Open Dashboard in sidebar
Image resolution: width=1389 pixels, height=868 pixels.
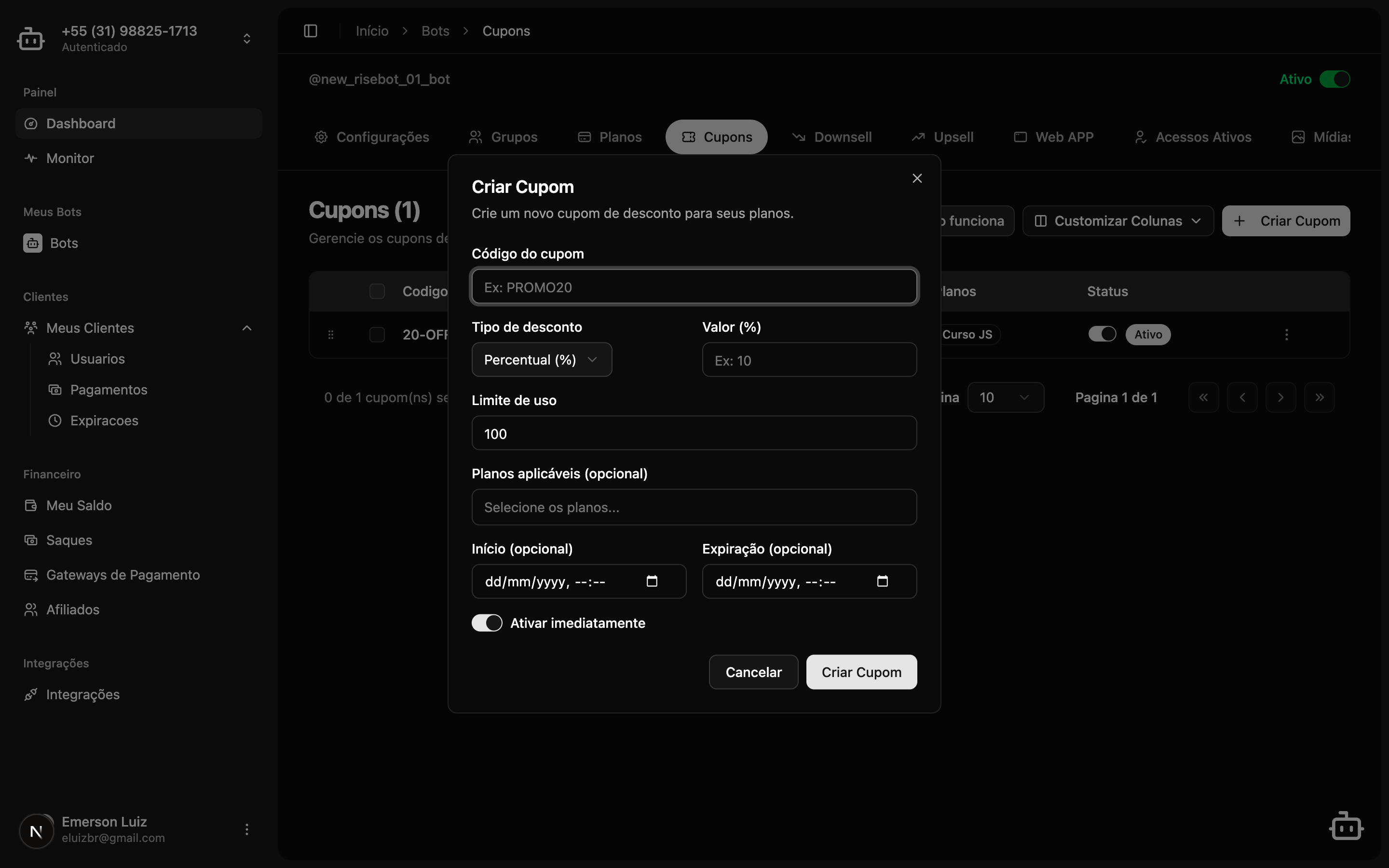click(x=139, y=123)
